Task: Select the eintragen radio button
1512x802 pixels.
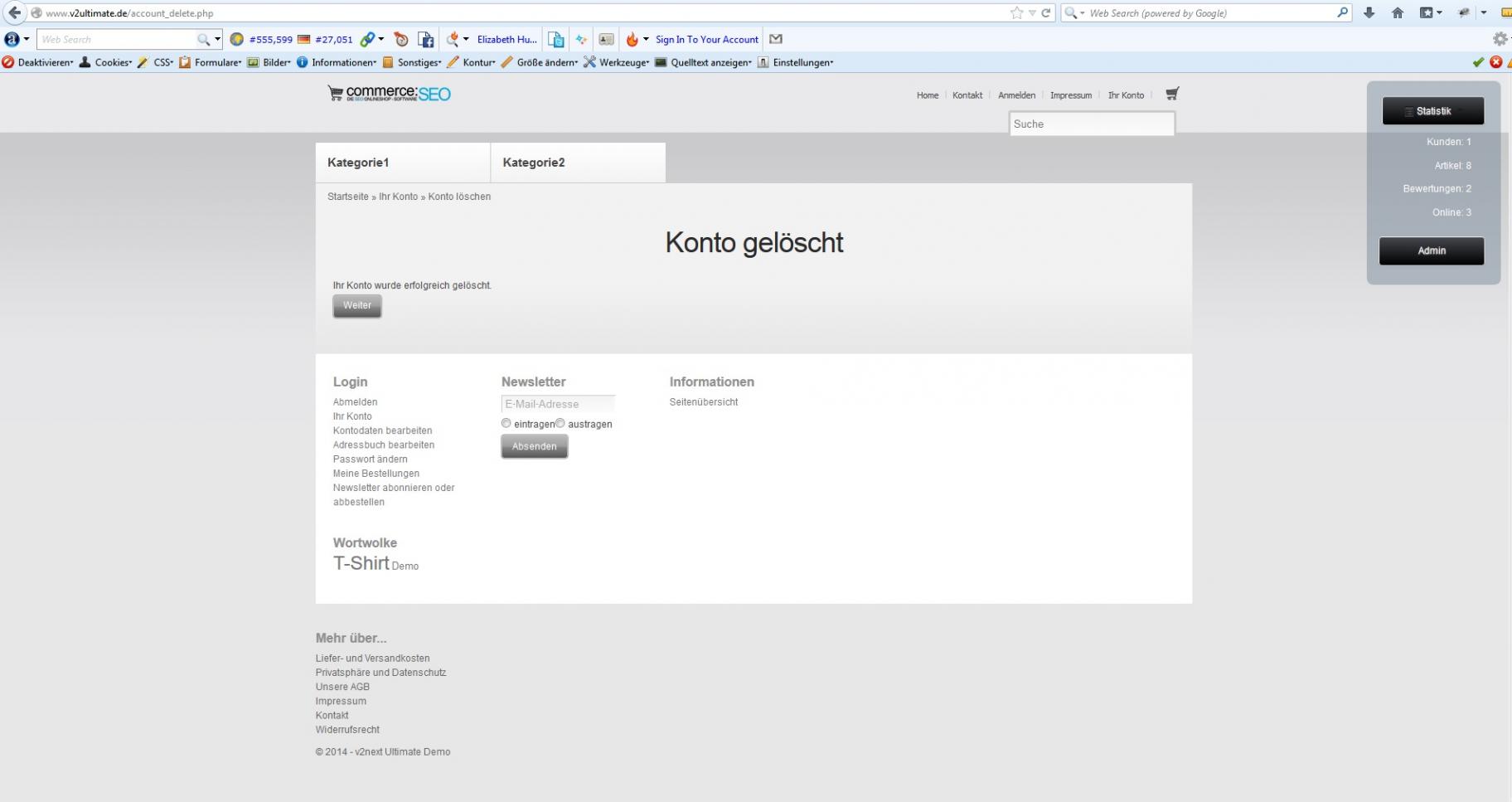Action: (x=506, y=423)
